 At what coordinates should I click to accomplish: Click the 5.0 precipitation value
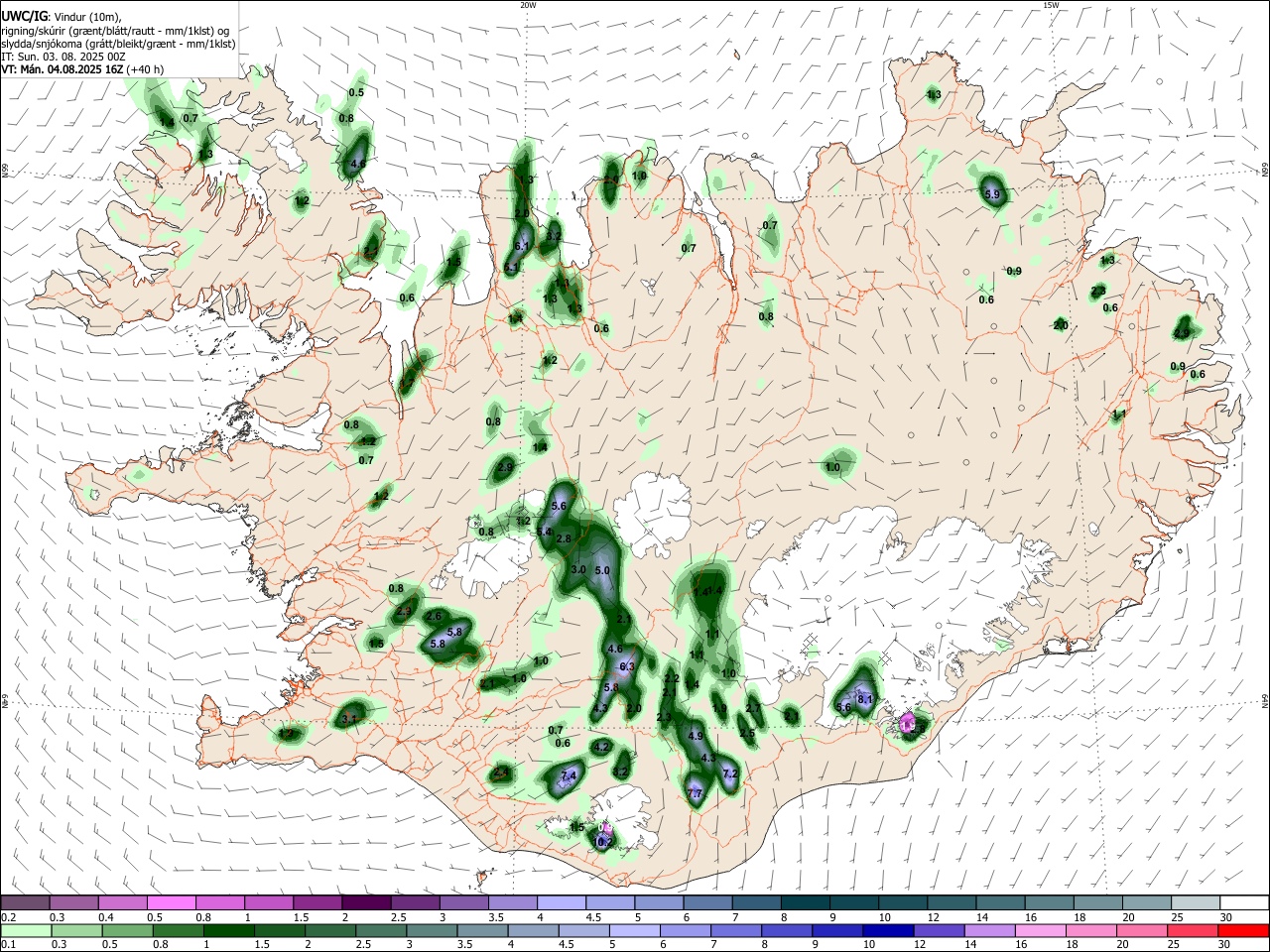coord(602,570)
